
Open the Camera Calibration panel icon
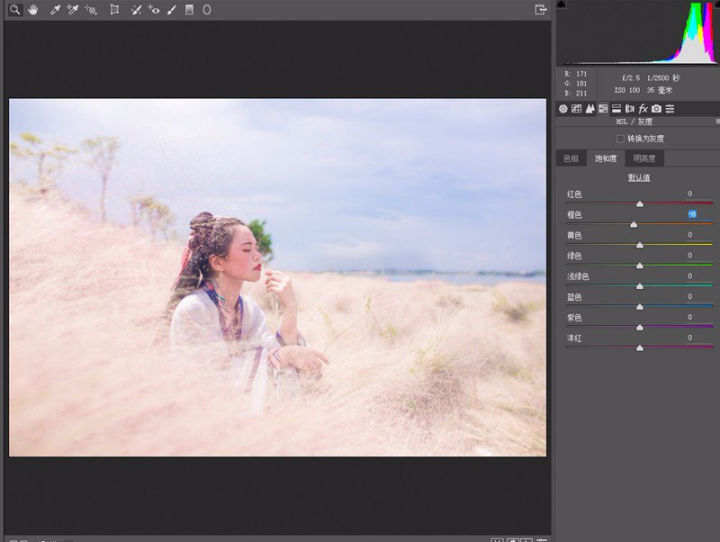656,108
